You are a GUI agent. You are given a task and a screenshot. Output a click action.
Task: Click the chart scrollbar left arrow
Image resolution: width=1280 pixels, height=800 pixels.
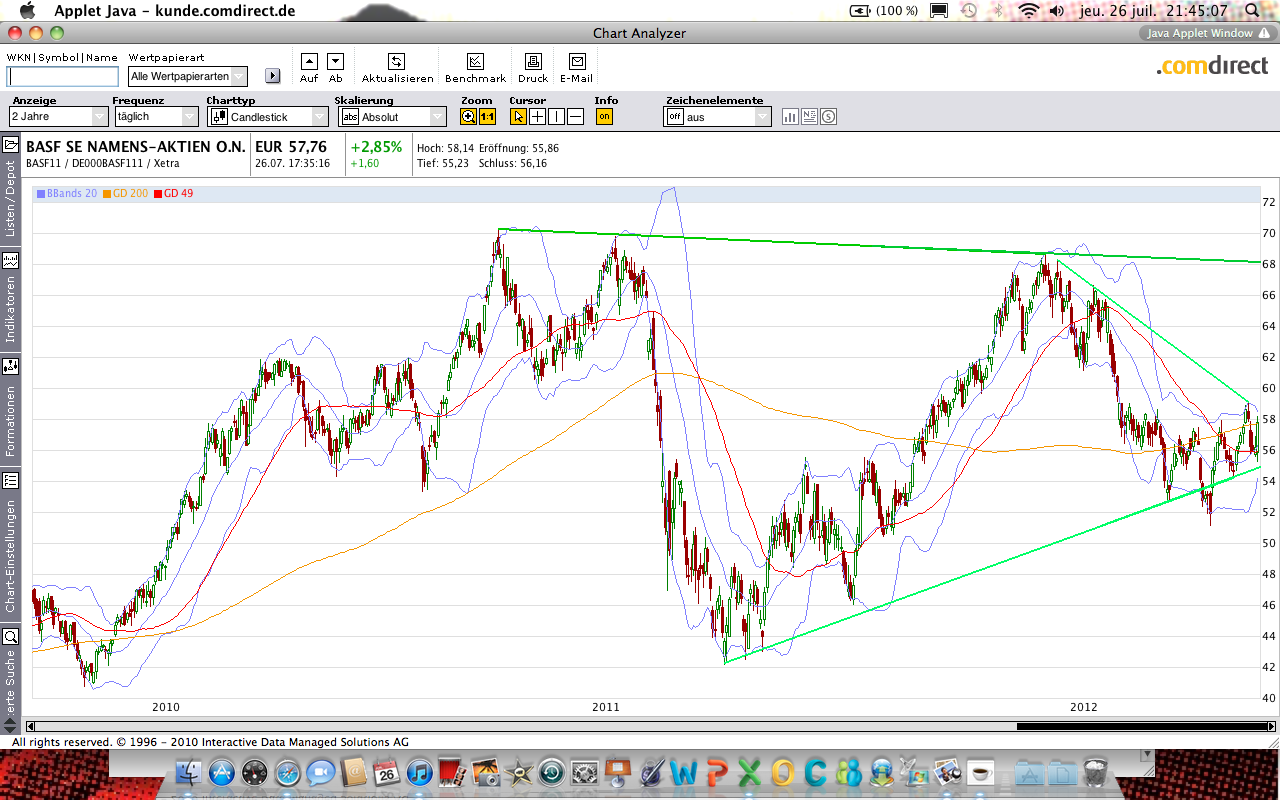30,727
